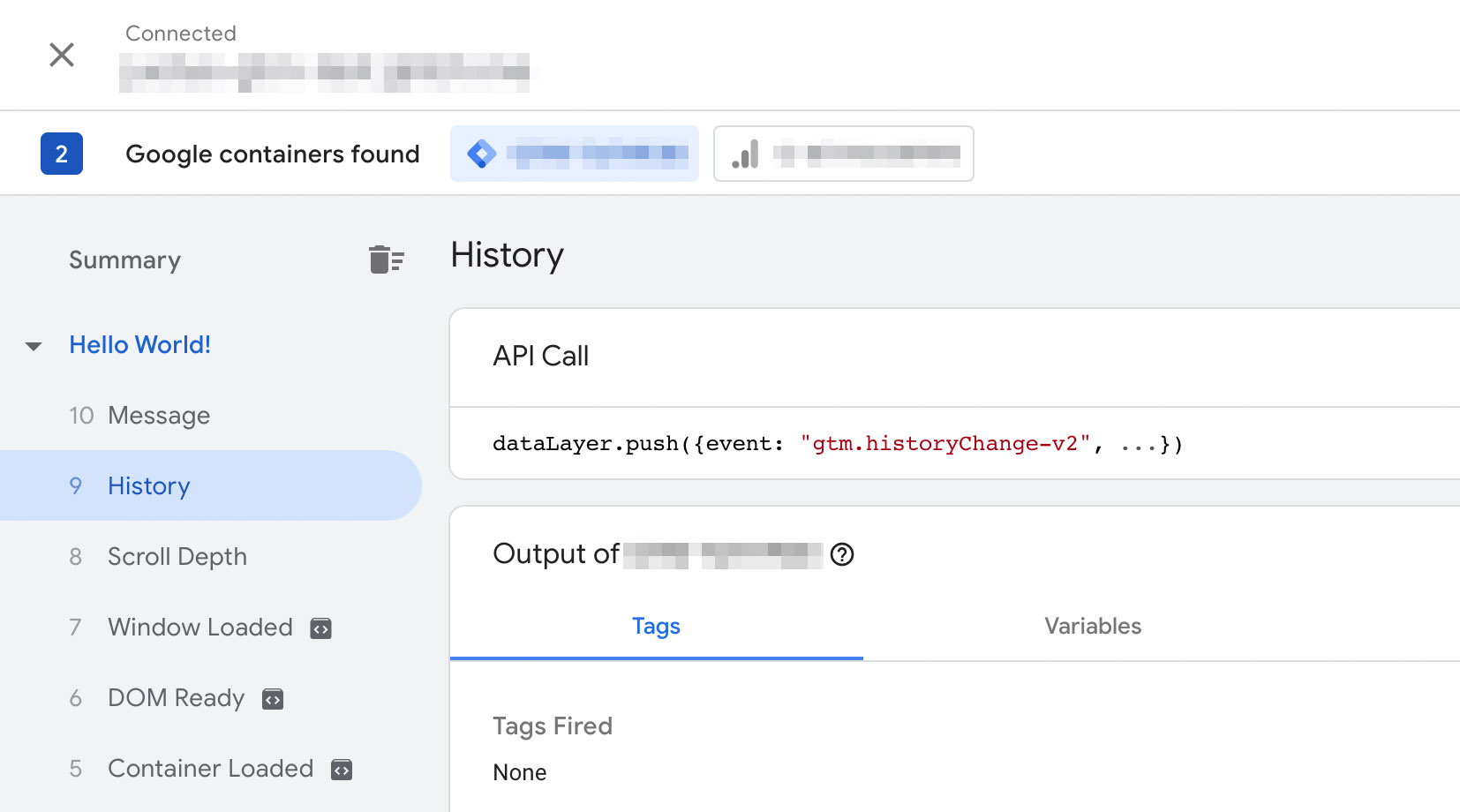Viewport: 1460px width, 812px height.
Task: Click the Google Analytics container bar-chart icon
Action: [x=746, y=154]
